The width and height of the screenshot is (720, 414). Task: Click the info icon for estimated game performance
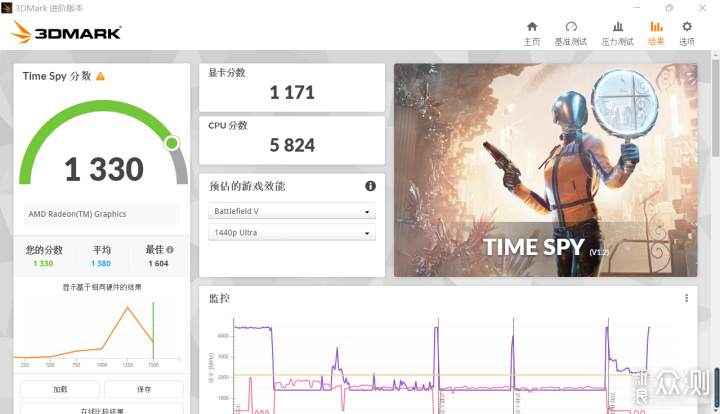pyautogui.click(x=370, y=186)
